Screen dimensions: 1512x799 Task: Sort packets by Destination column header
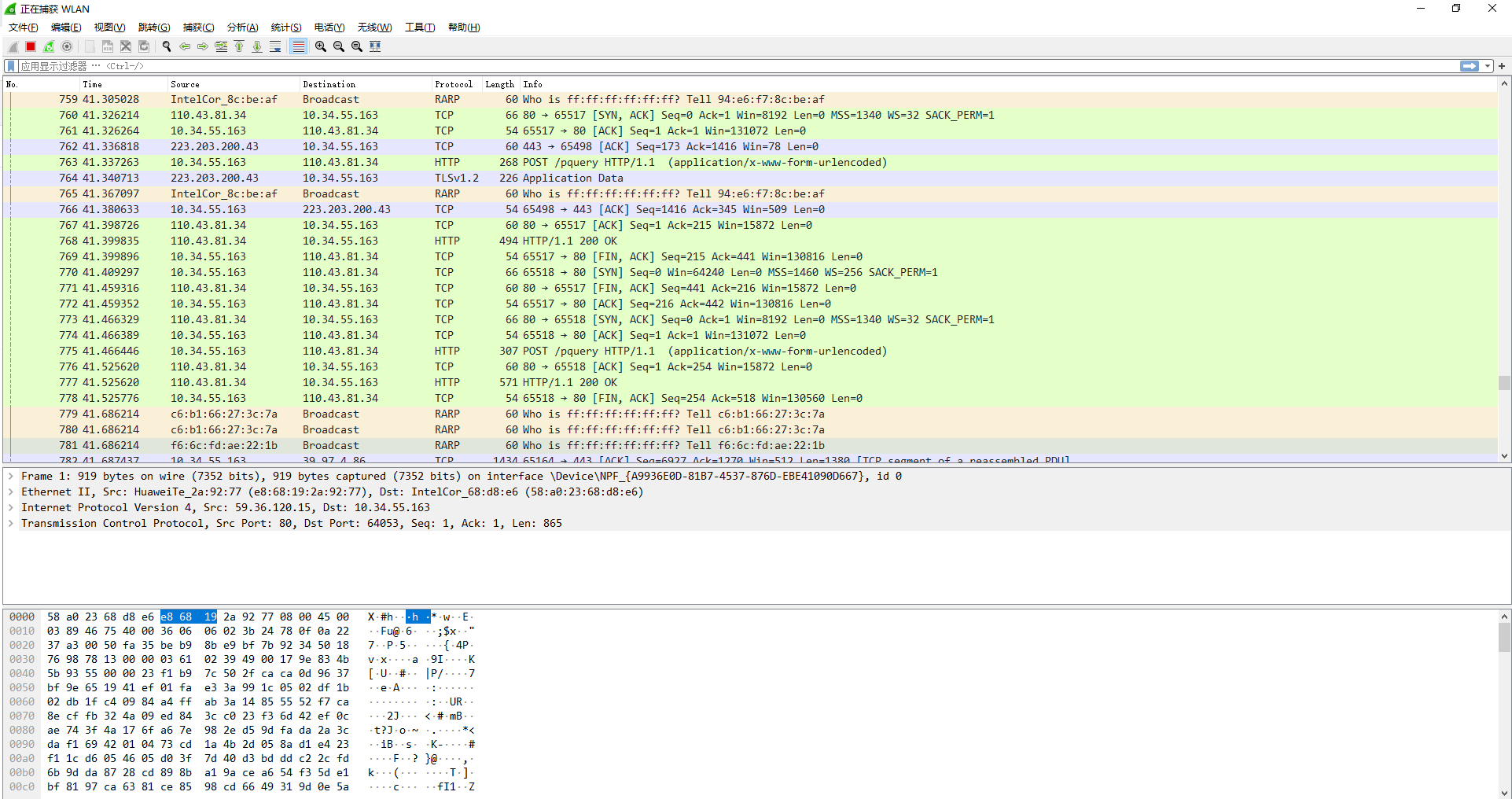pyautogui.click(x=366, y=84)
